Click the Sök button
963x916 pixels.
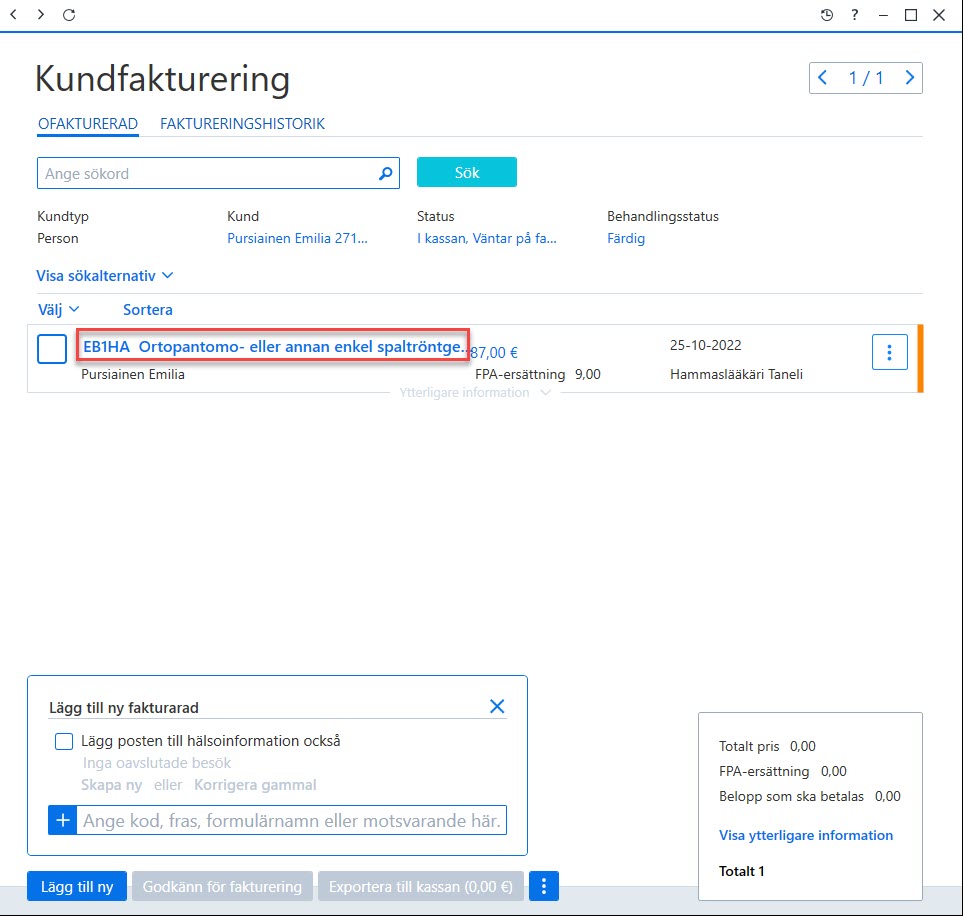tap(467, 172)
